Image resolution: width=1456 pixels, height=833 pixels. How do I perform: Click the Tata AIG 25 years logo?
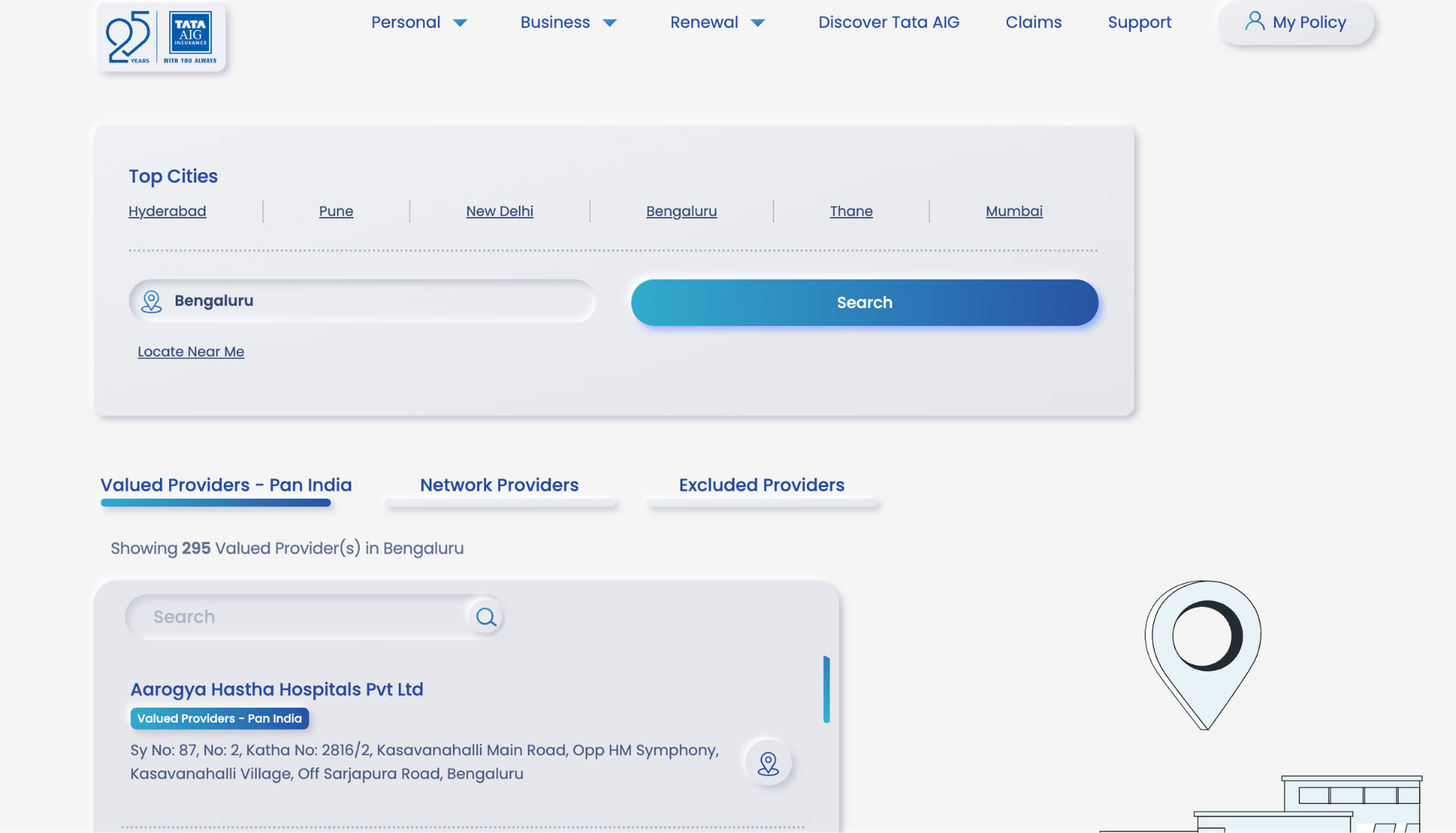click(x=161, y=36)
